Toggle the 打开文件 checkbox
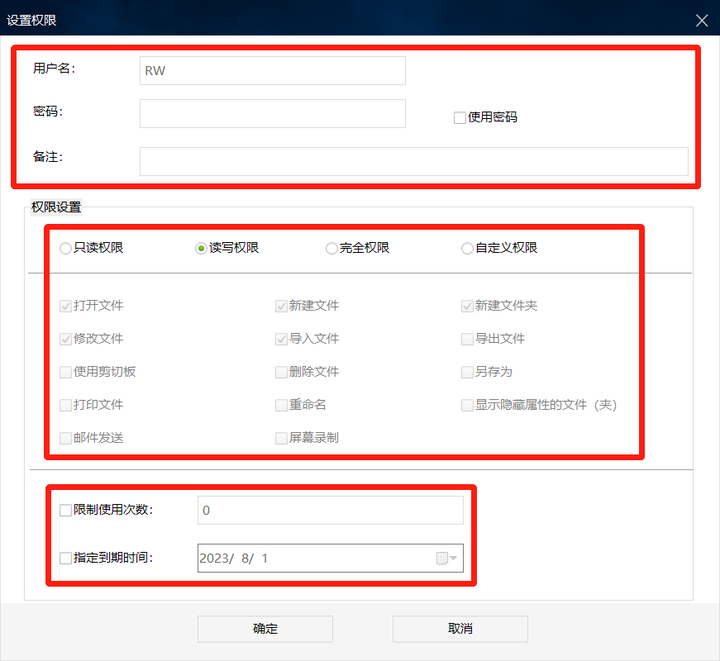720x661 pixels. point(66,306)
